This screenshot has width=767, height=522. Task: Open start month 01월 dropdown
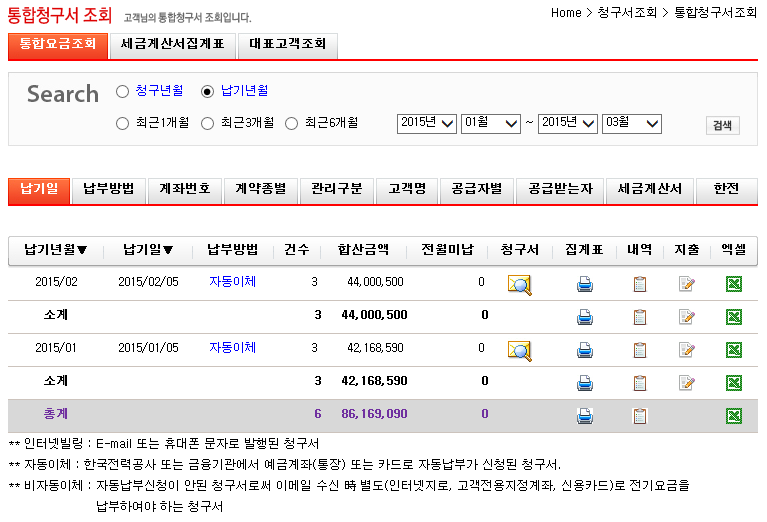point(491,123)
